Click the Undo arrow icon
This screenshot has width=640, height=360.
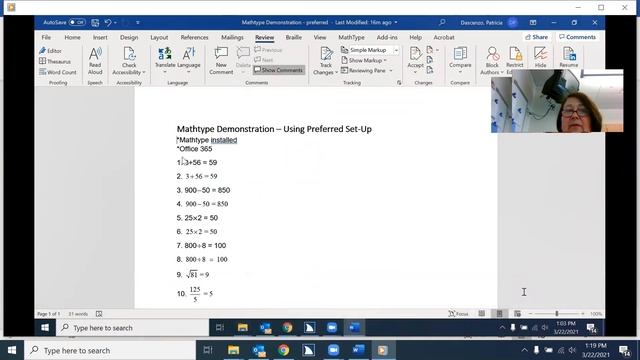tap(108, 22)
